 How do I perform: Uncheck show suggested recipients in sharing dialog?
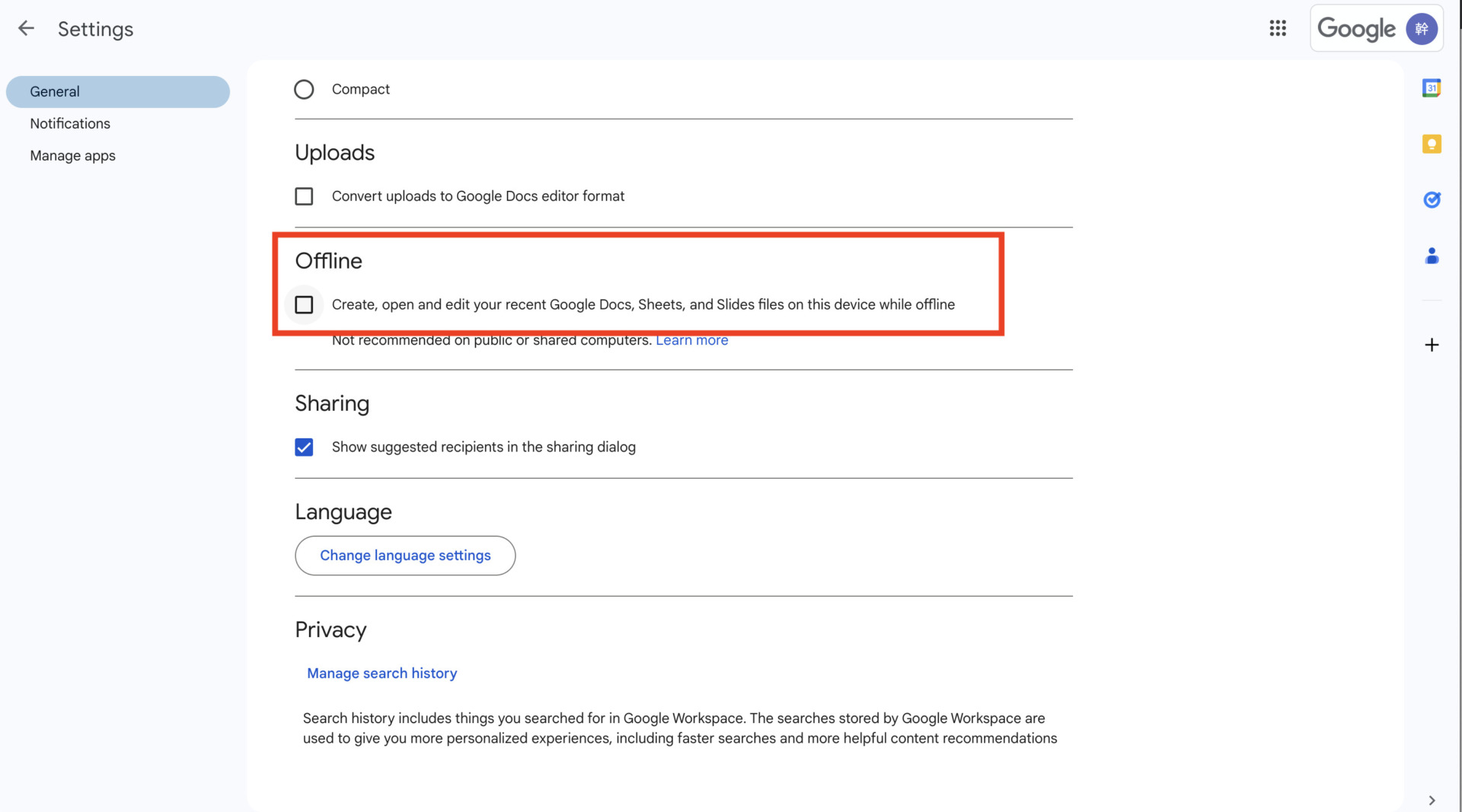click(x=304, y=447)
